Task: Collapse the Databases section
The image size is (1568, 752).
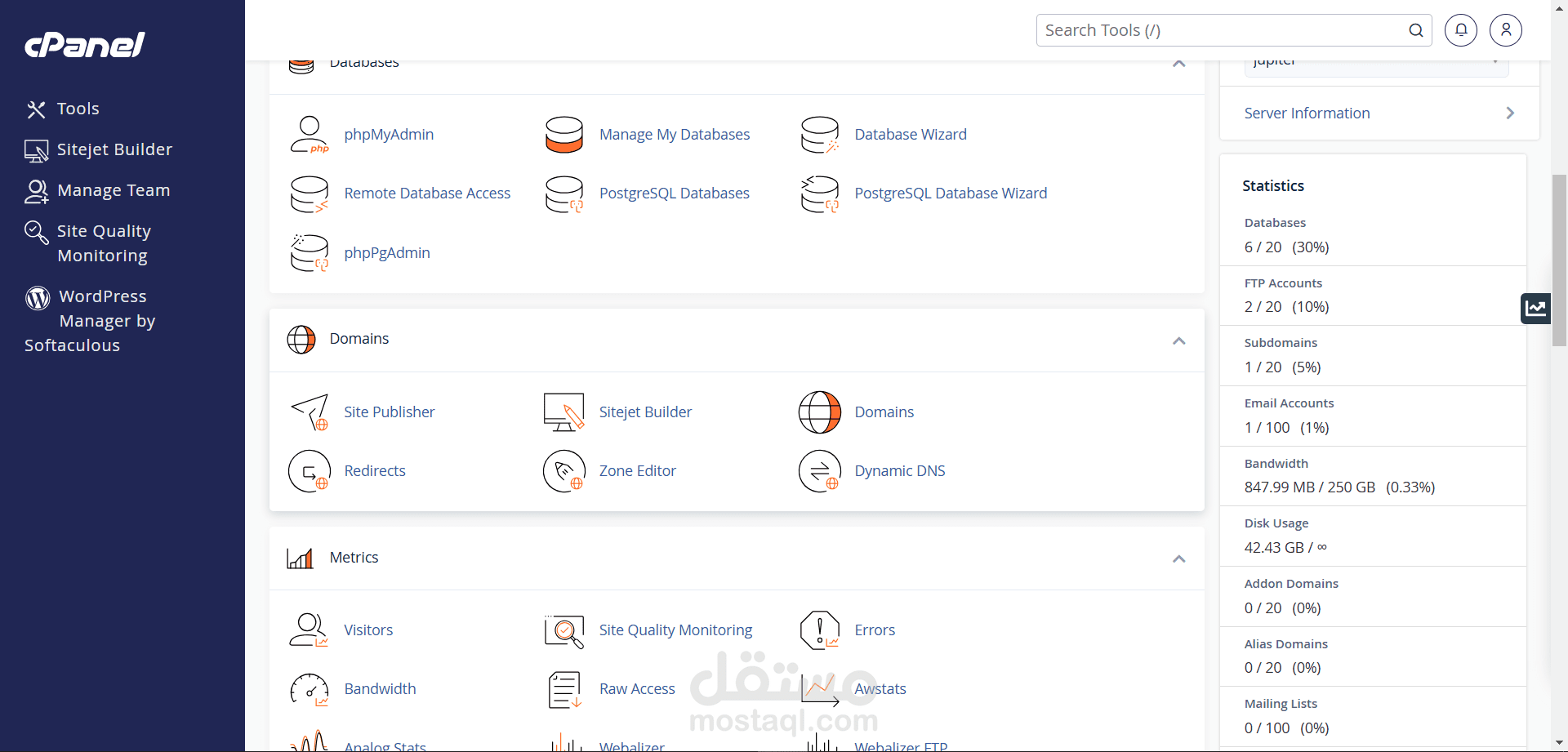Action: click(x=1178, y=64)
